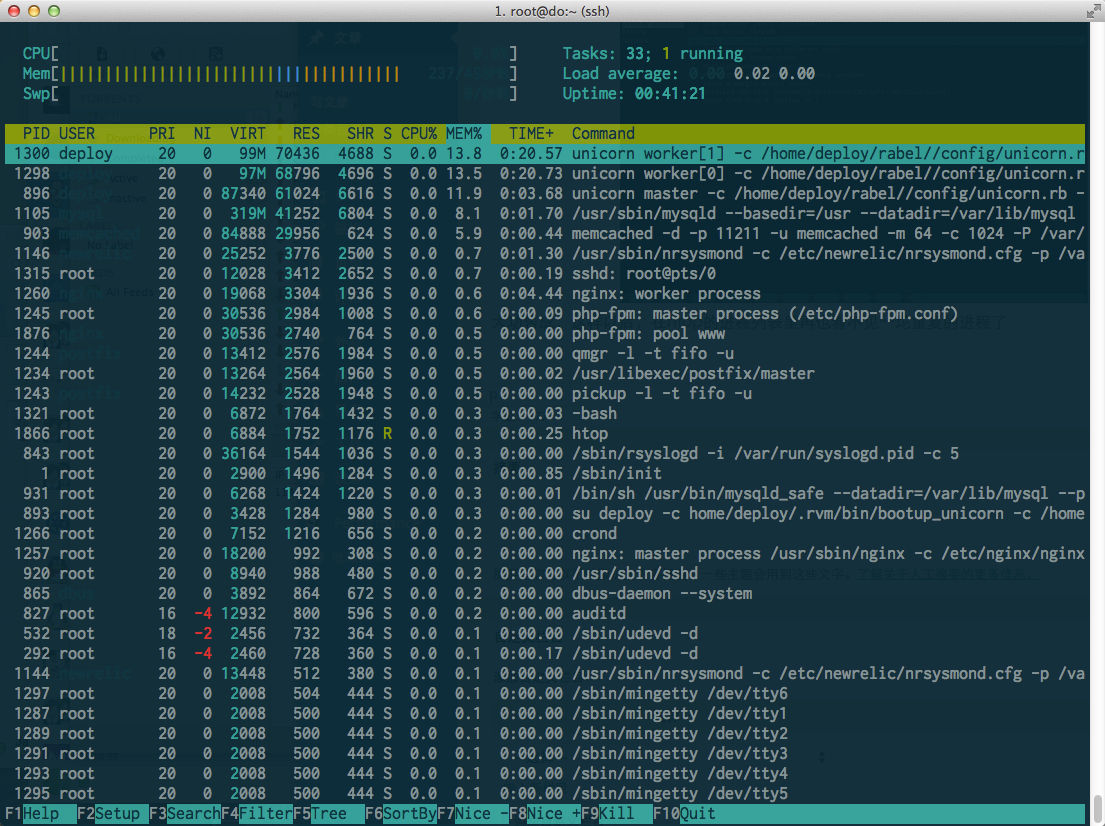The height and width of the screenshot is (826, 1105).
Task: Select the /usr/sbin/sshd process row
Action: (x=545, y=574)
